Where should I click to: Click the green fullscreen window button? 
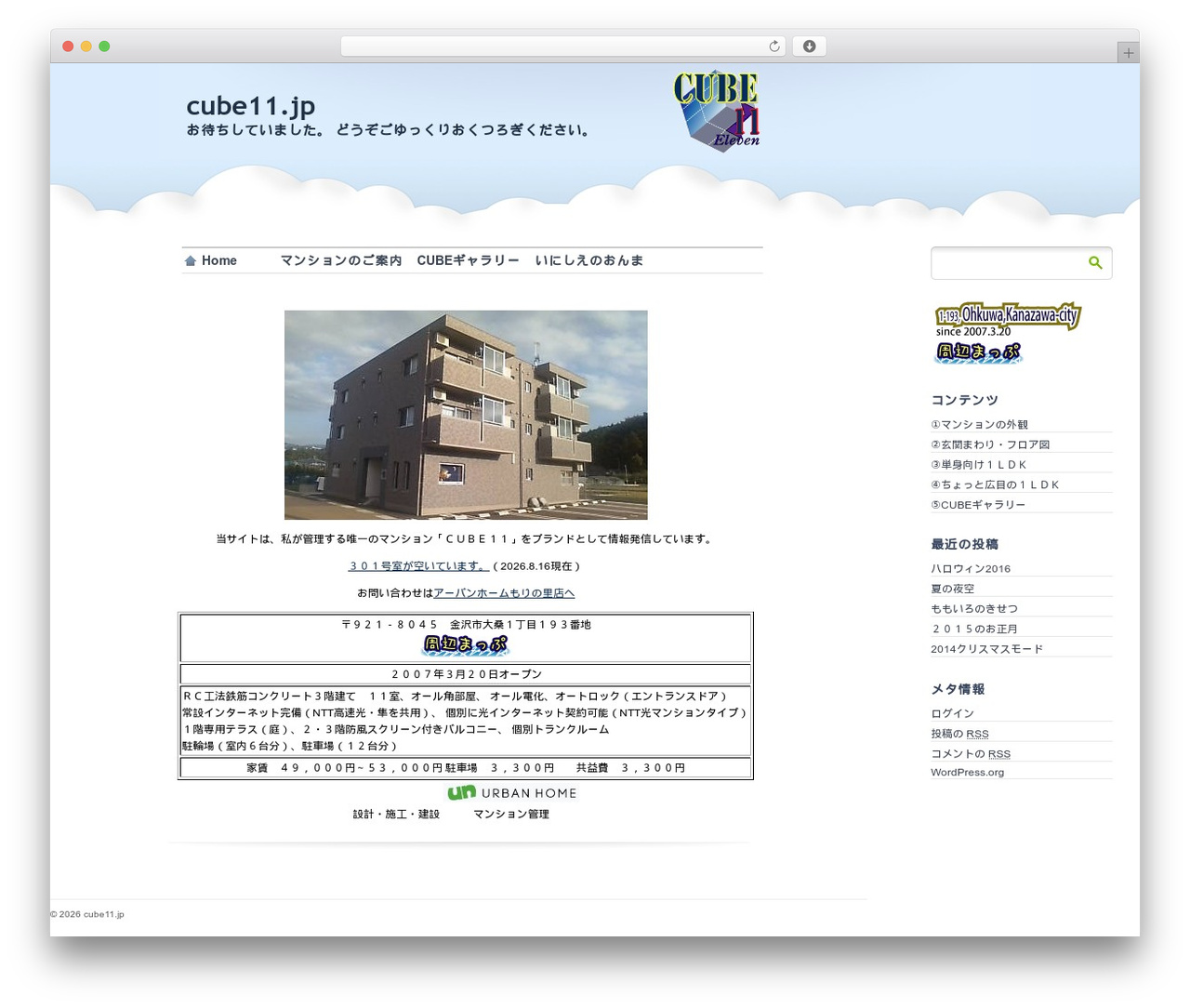pos(104,46)
